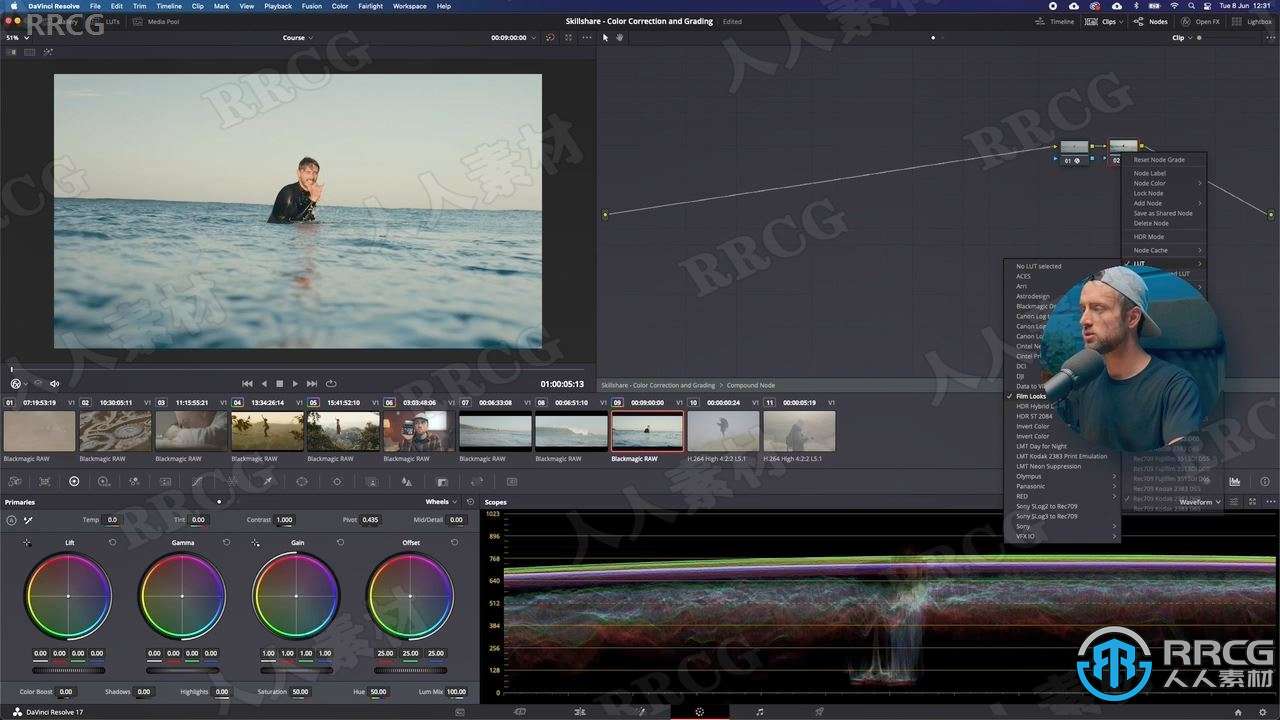Switch to the Fairlight page icon
The image size is (1280, 720).
759,712
